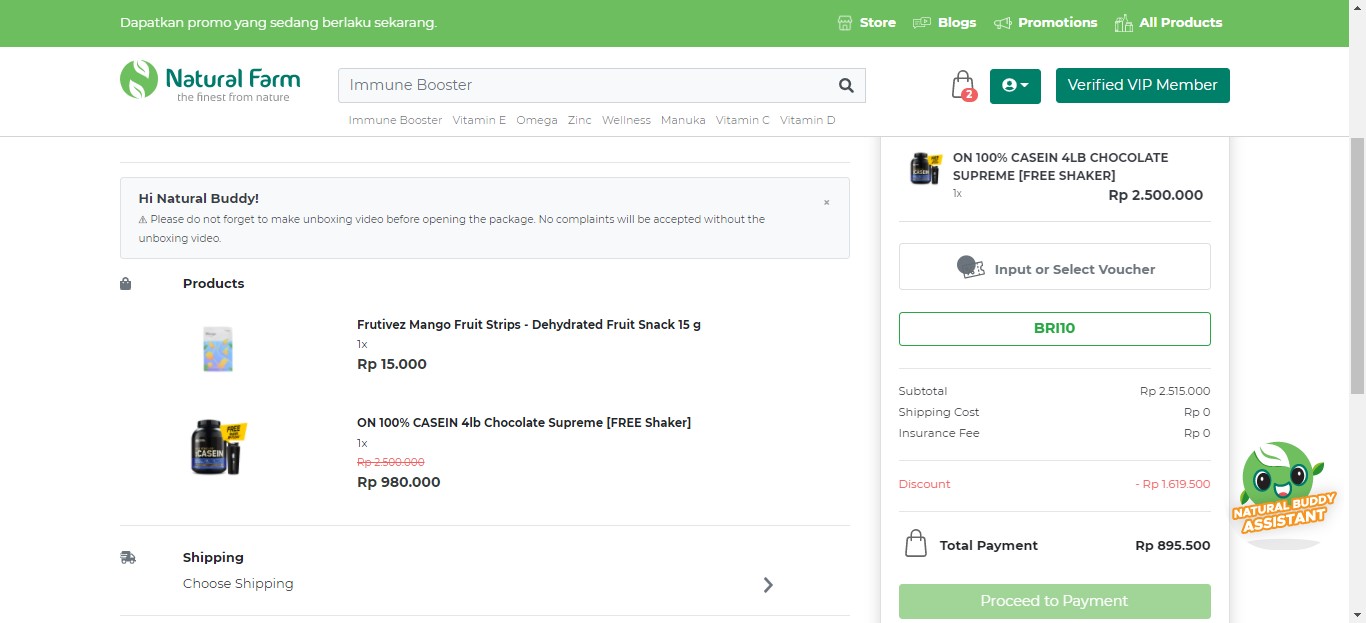Open order summary Casein thumbnail

coord(926,168)
